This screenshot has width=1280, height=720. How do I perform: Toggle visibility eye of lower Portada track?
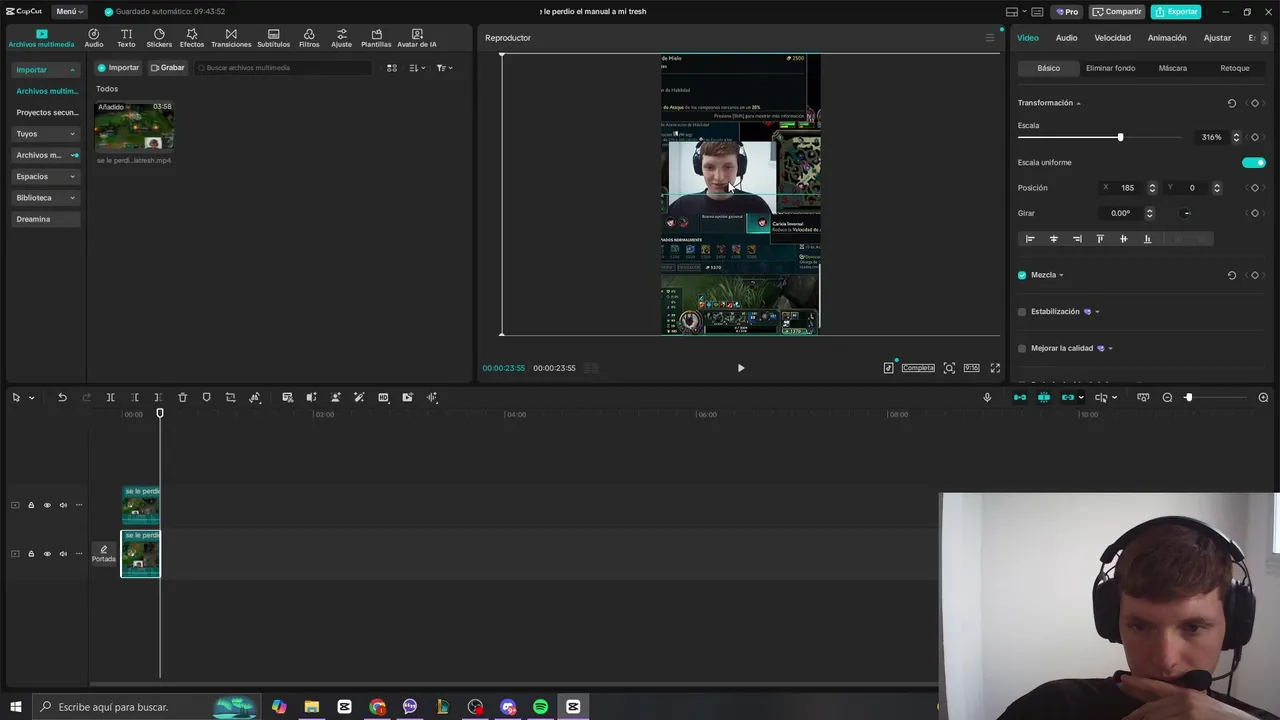(46, 554)
